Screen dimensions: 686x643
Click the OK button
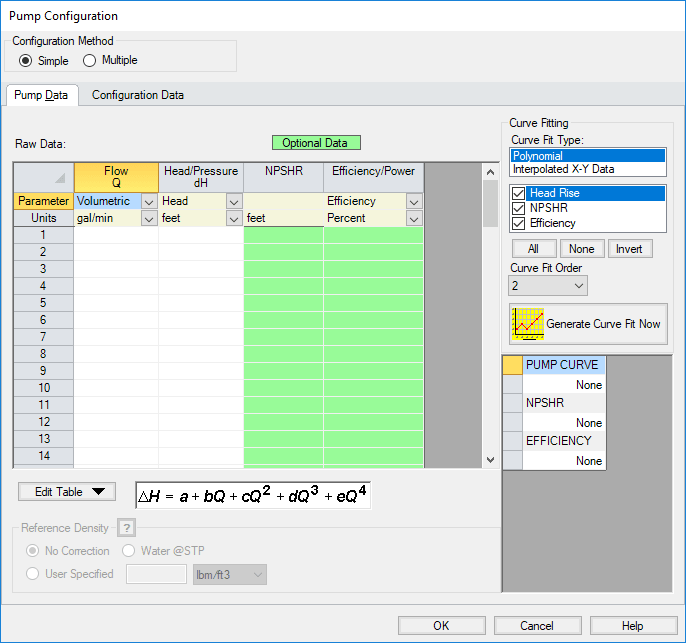(441, 626)
